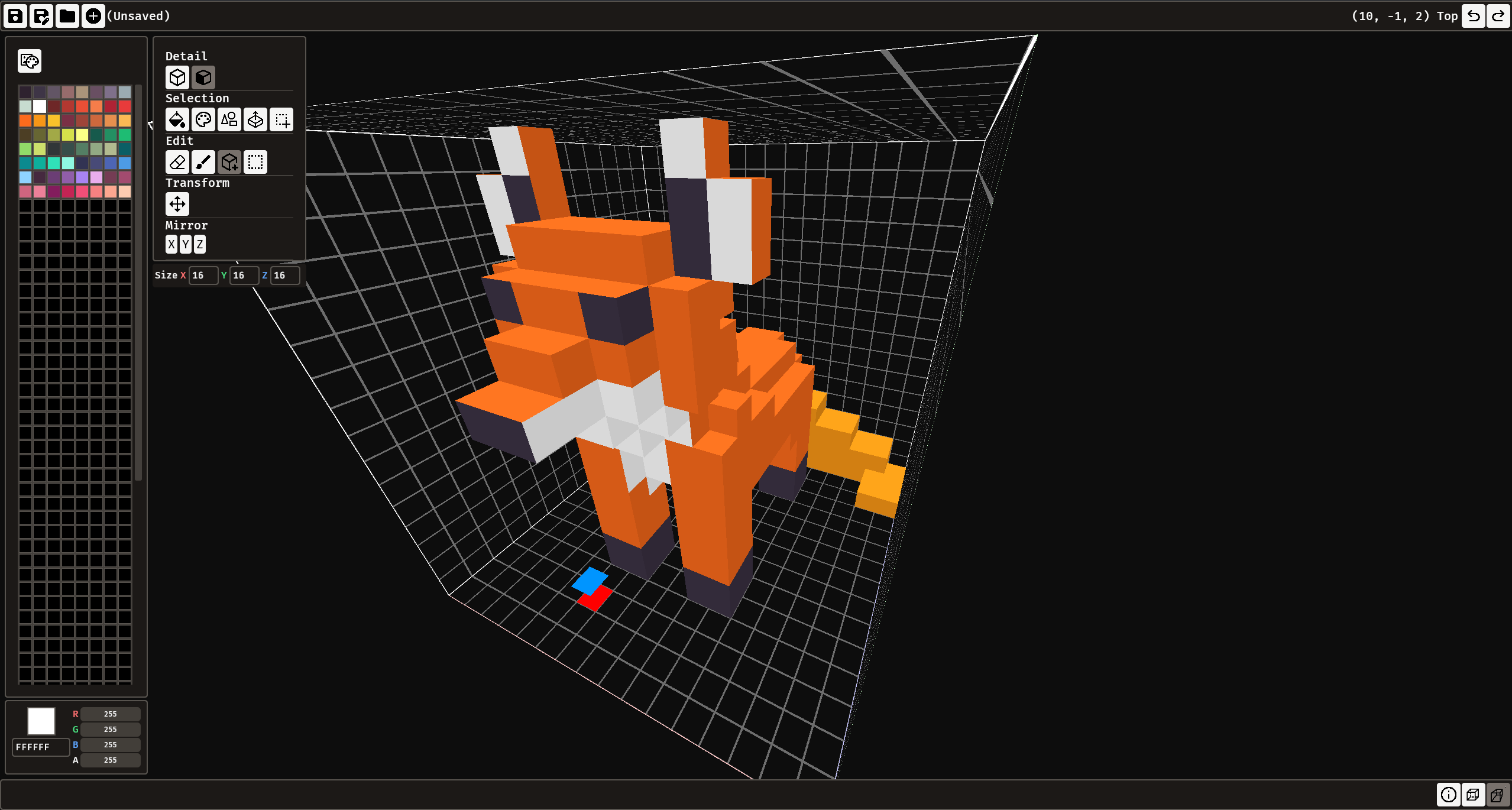The height and width of the screenshot is (810, 1512).
Task: Click the FFFFFF hex color field
Action: pos(41,747)
